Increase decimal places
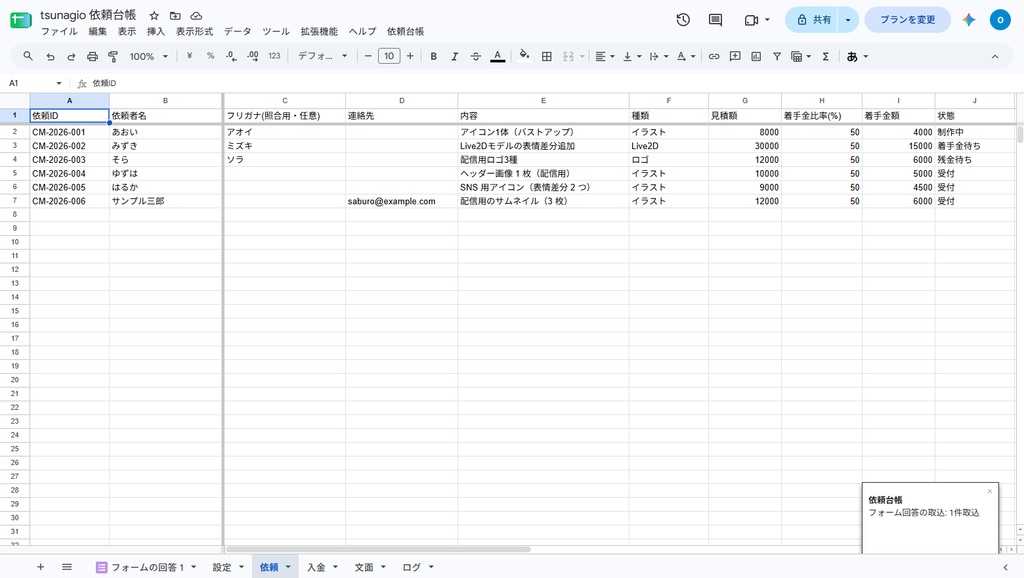 point(253,57)
